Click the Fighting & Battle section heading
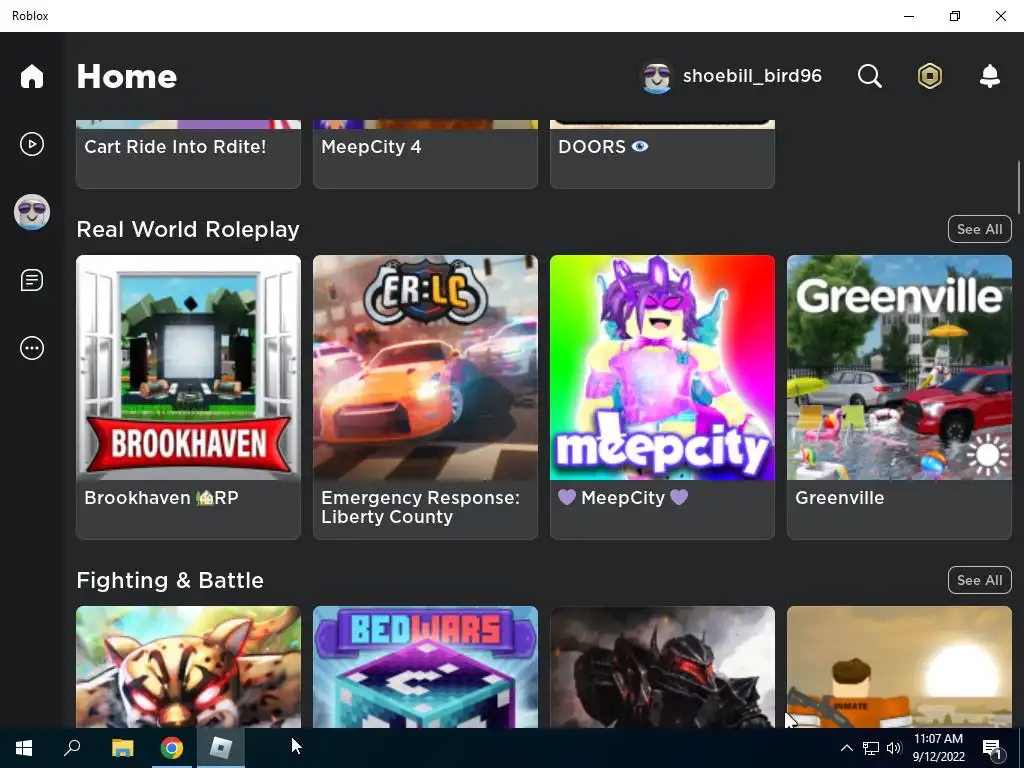1024x768 pixels. tap(170, 580)
